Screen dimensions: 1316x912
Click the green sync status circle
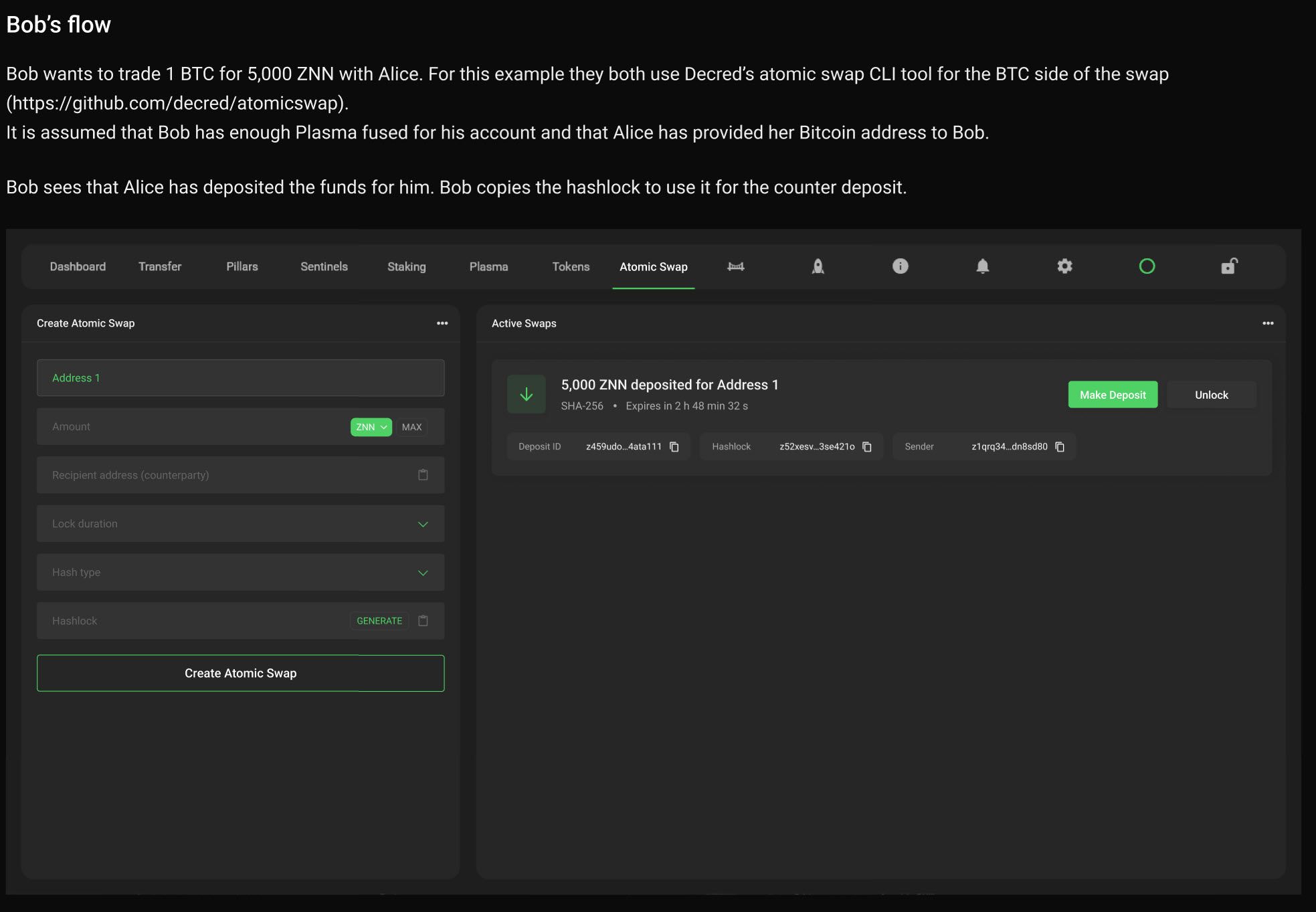coord(1147,266)
